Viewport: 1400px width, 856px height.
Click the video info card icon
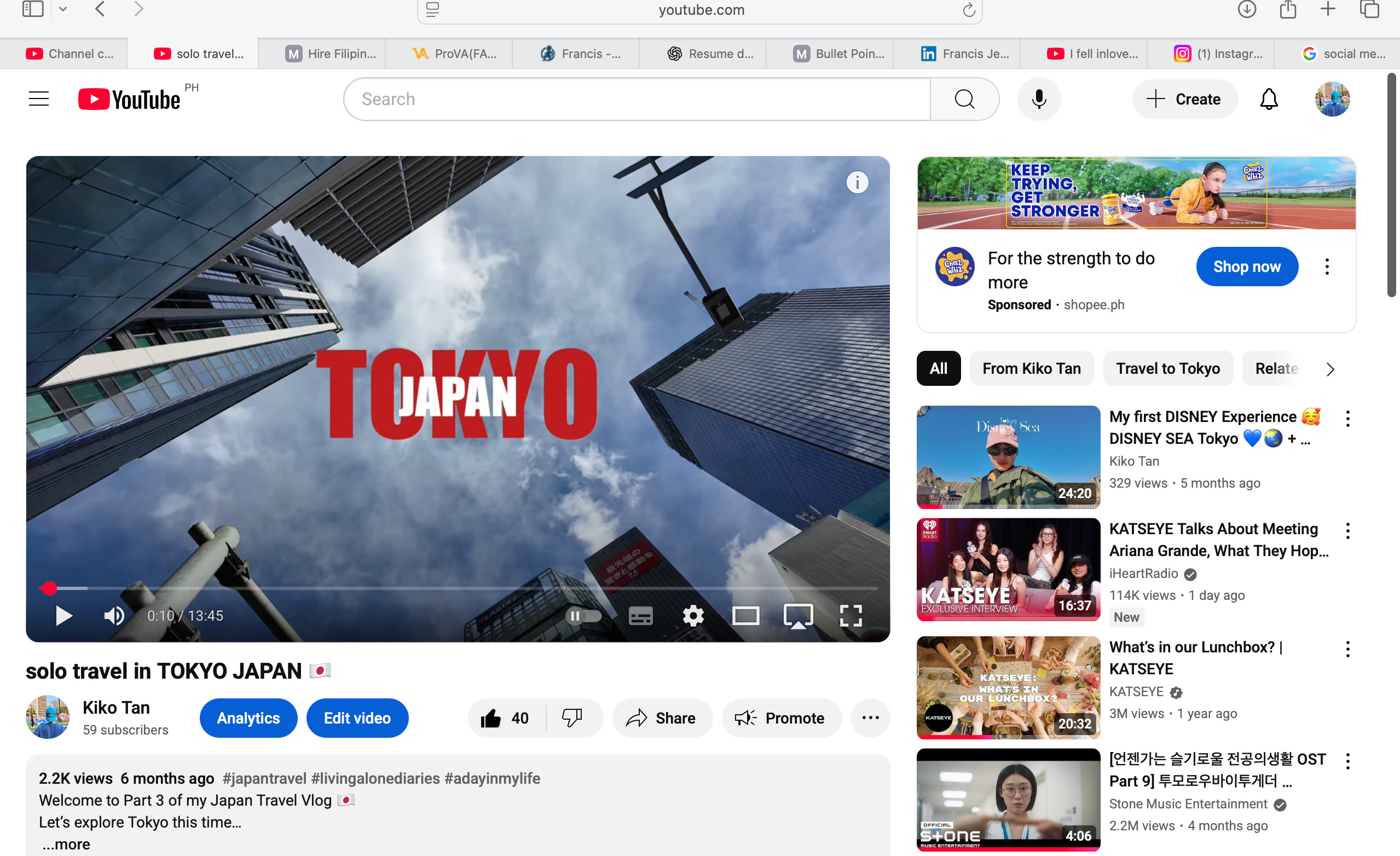coord(857,182)
